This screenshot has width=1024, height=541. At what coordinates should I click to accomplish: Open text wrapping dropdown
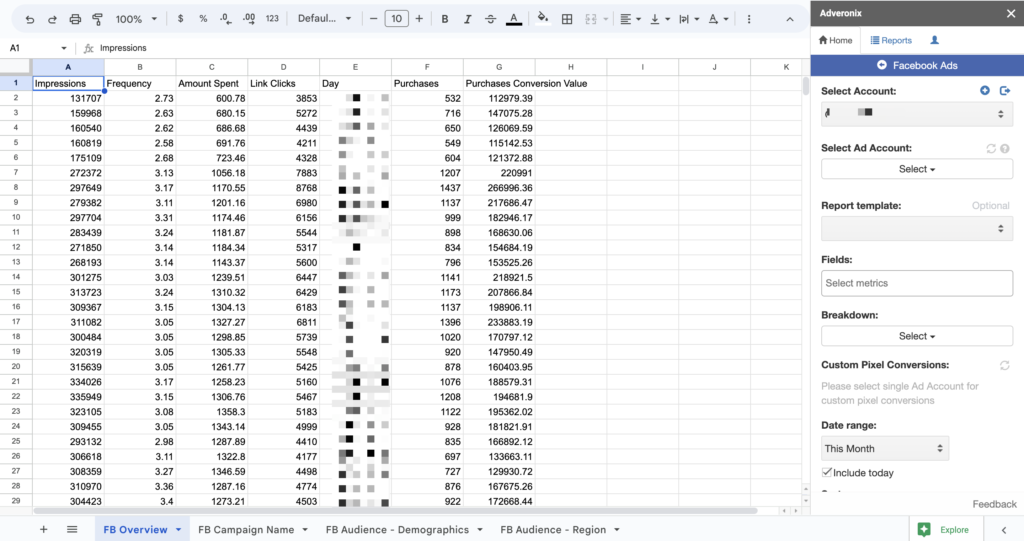(x=689, y=19)
